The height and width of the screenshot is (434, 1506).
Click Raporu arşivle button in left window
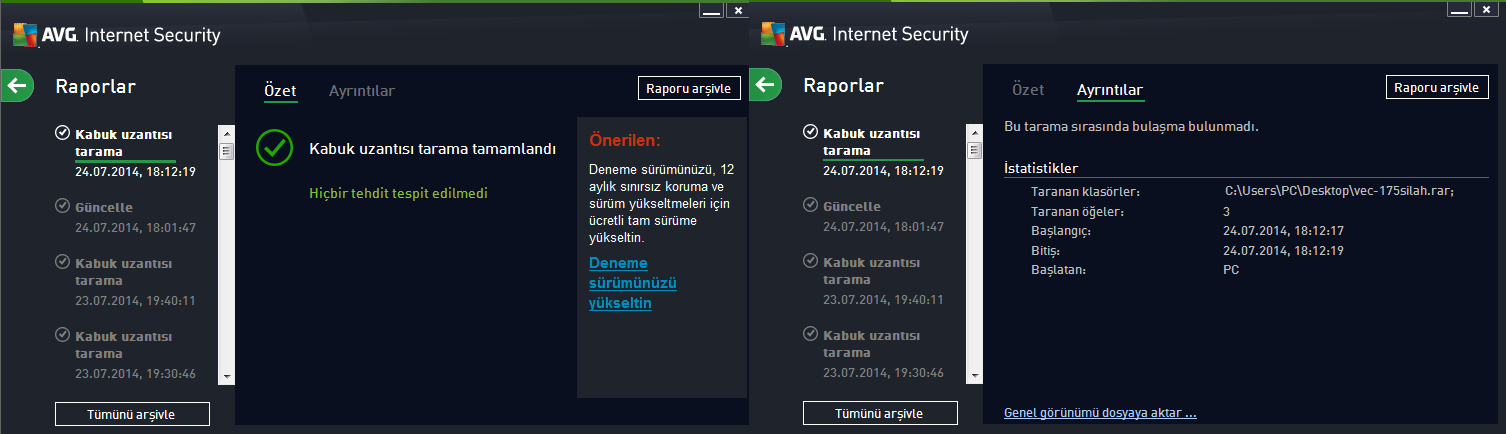tap(689, 88)
